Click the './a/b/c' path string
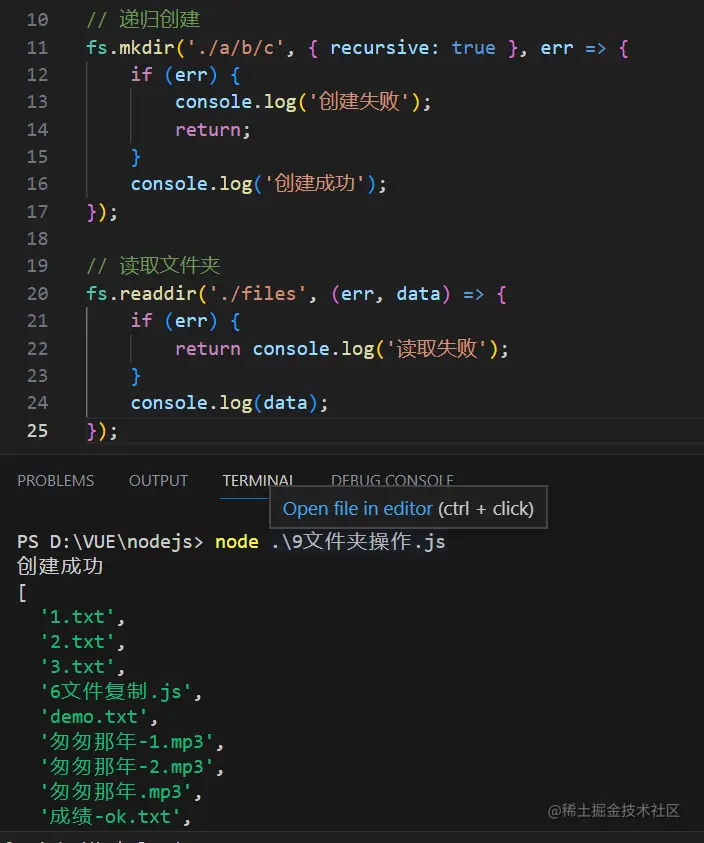Screen dimensions: 704x843 pos(235,48)
